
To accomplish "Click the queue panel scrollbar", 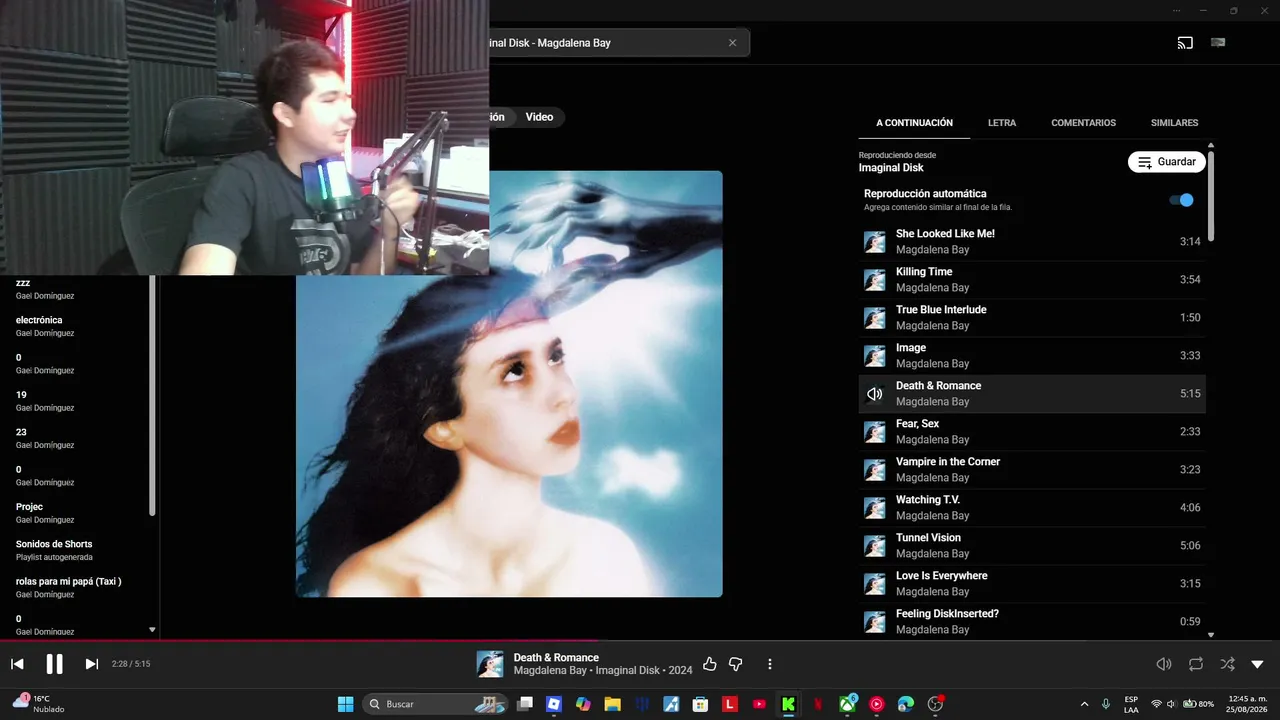I will click(1211, 195).
